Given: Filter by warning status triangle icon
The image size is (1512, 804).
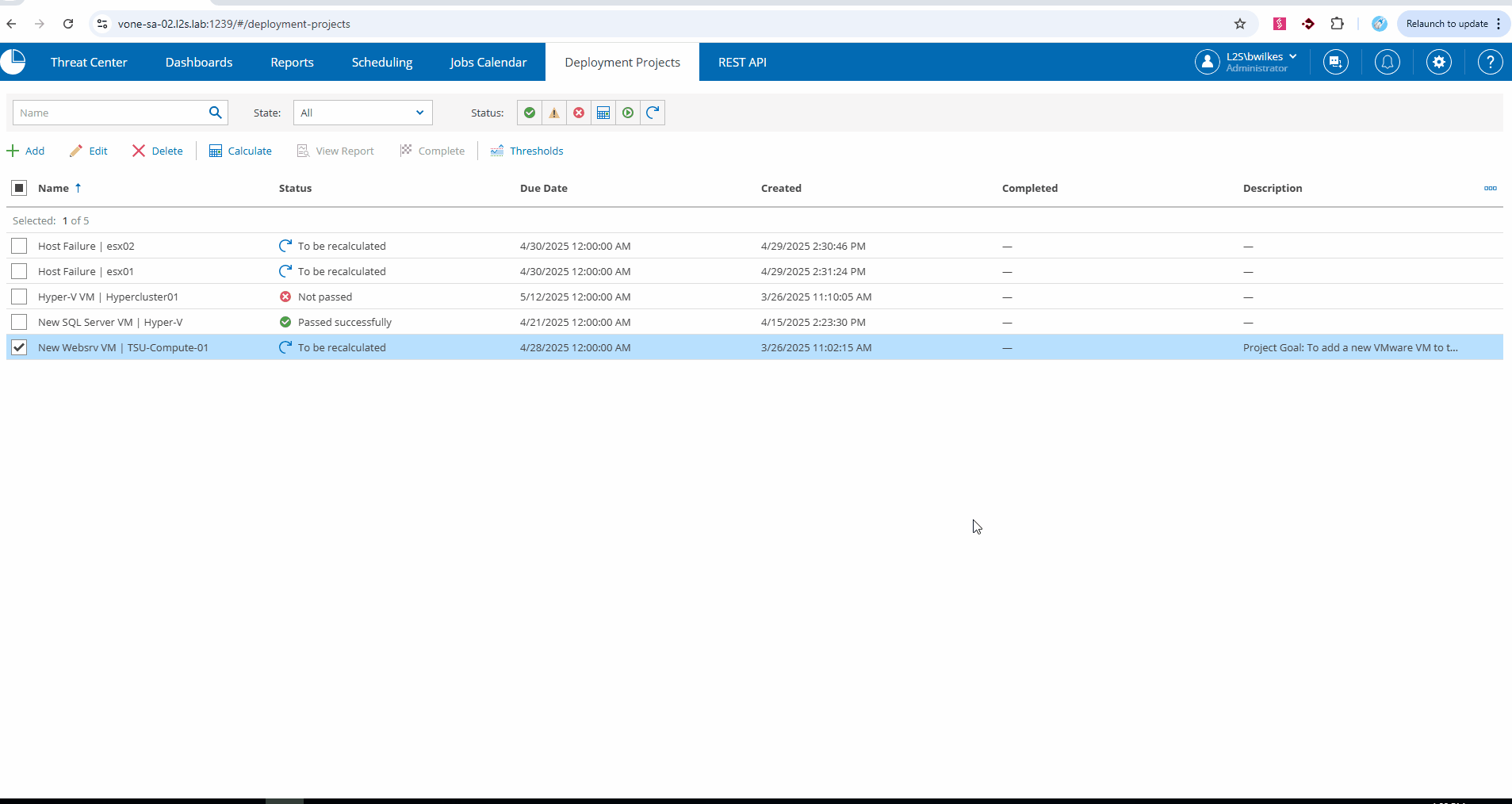Looking at the screenshot, I should click(x=554, y=113).
